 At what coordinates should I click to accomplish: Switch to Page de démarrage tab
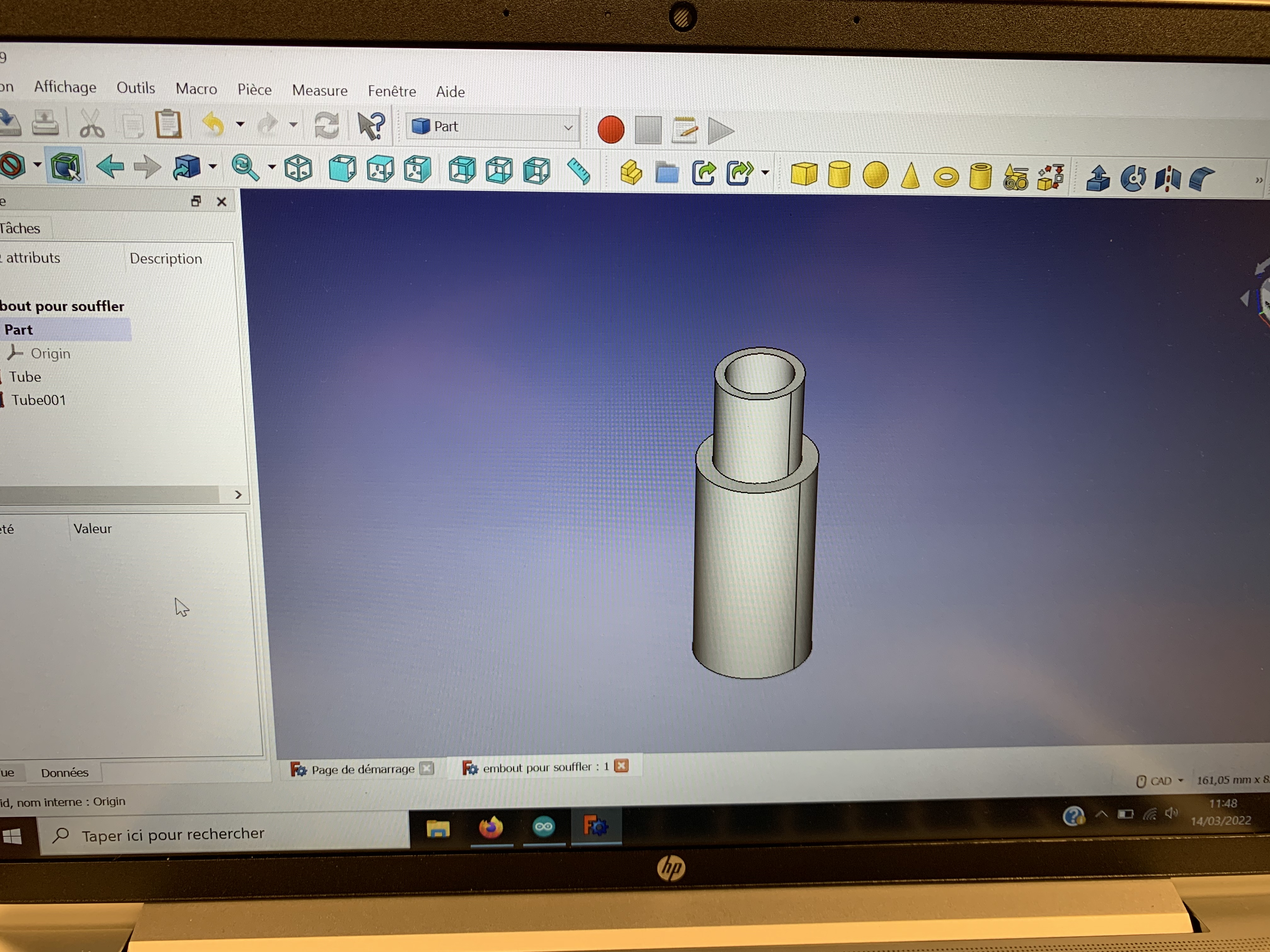362,769
